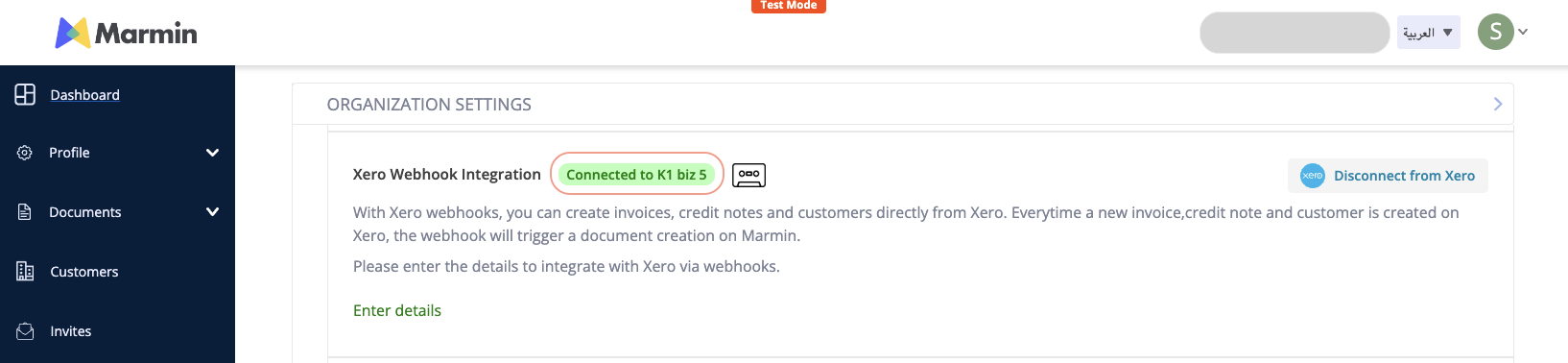Click the Invites envelope icon
1568x363 pixels.
[25, 331]
